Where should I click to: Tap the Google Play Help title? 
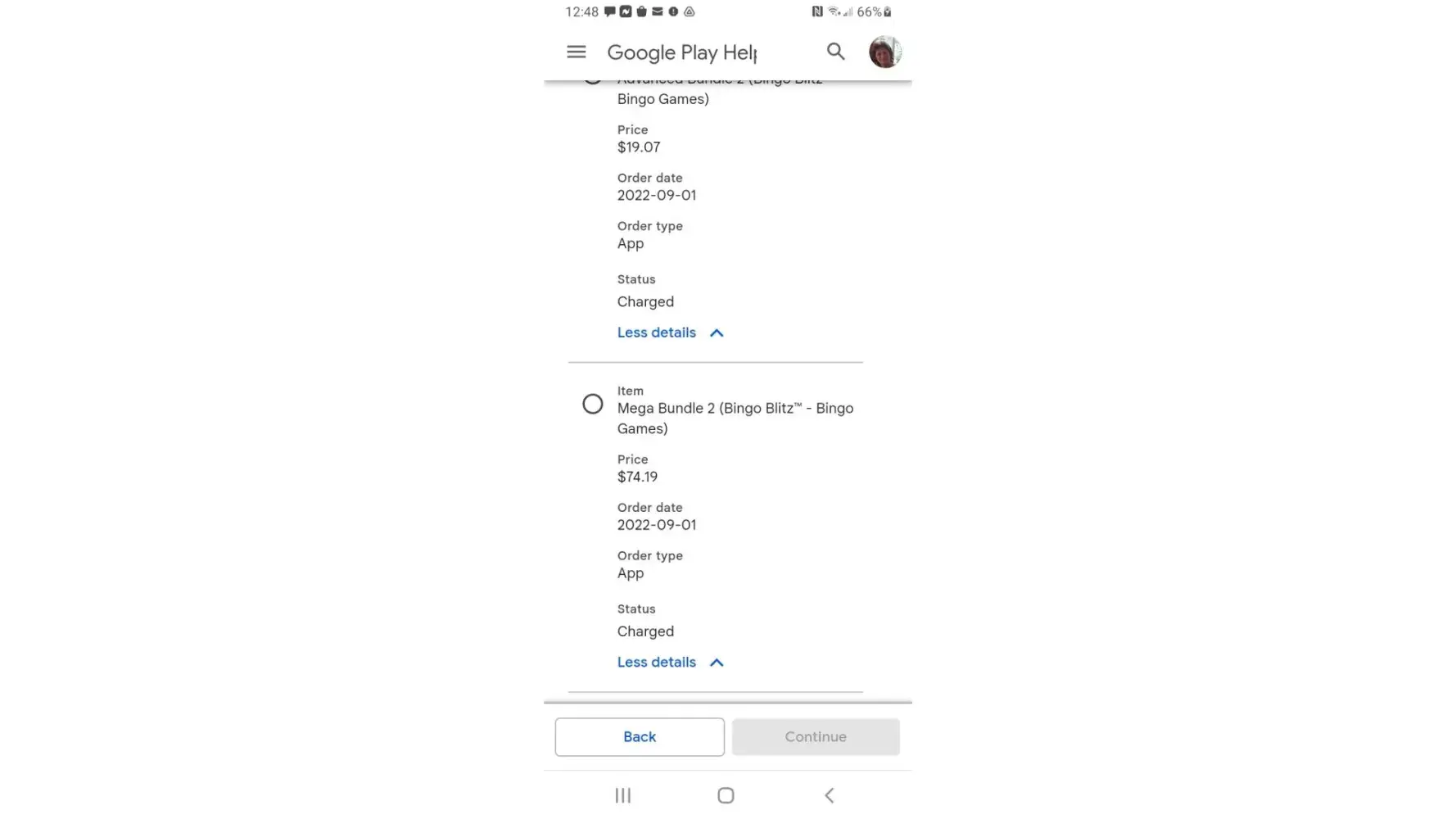pos(682,52)
